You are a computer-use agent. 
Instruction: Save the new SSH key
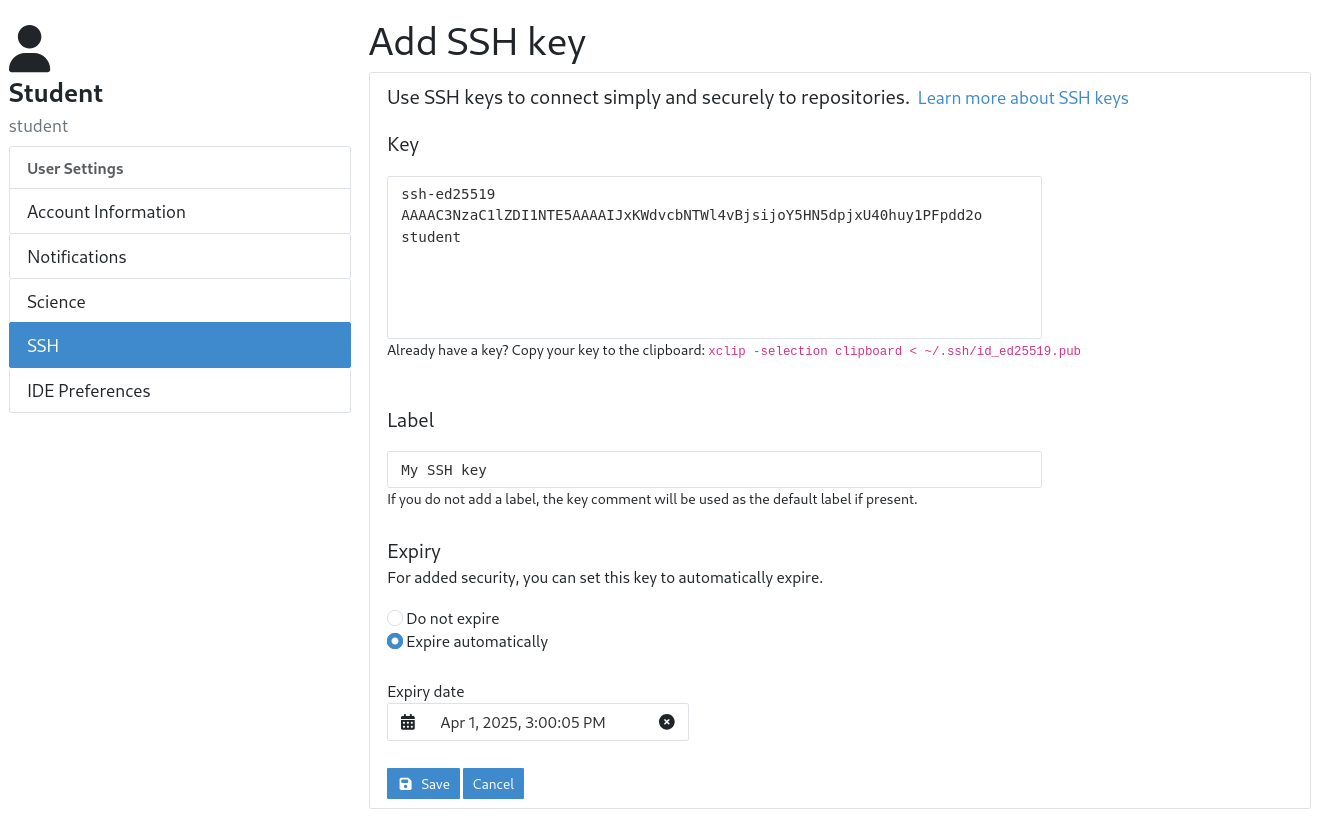pyautogui.click(x=423, y=783)
